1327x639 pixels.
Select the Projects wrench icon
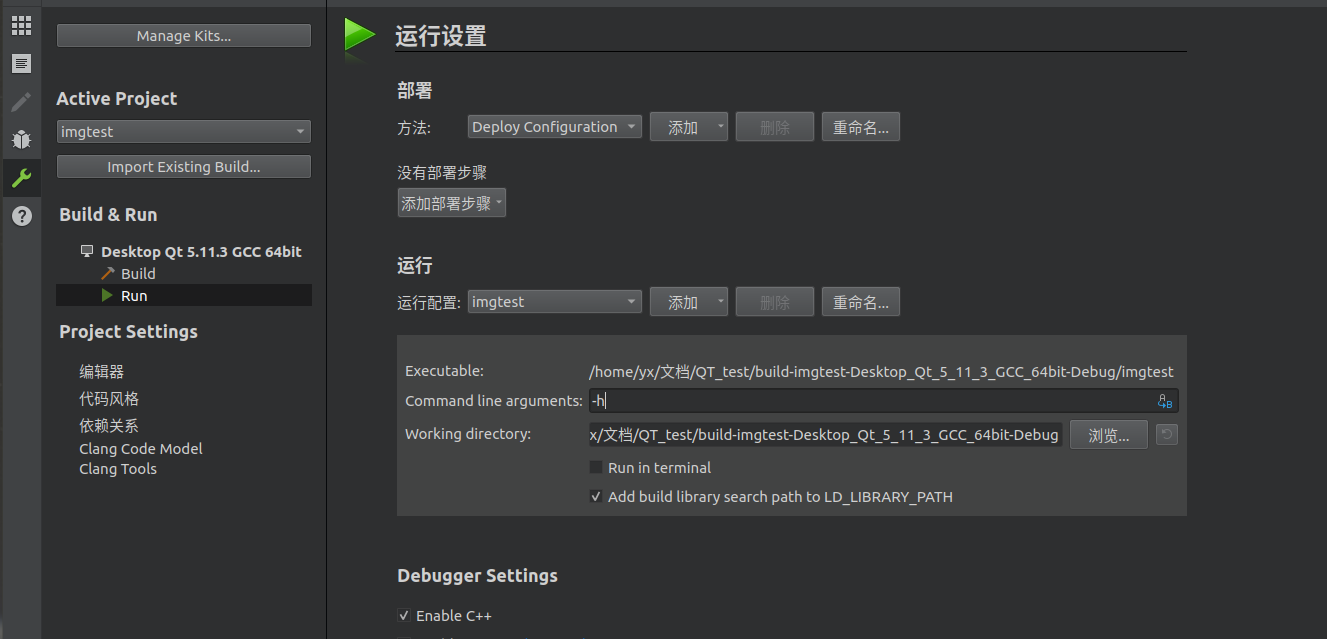(x=21, y=177)
